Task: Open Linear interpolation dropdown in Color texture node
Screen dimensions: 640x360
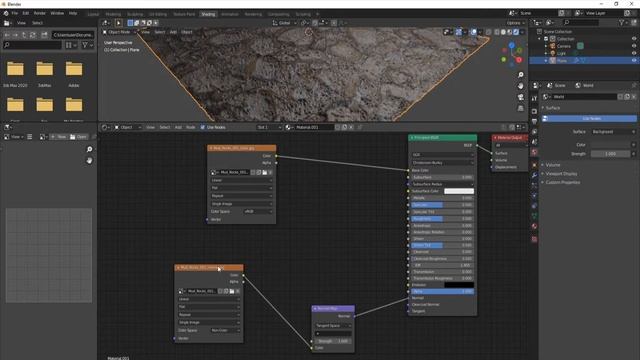Action: 241,180
